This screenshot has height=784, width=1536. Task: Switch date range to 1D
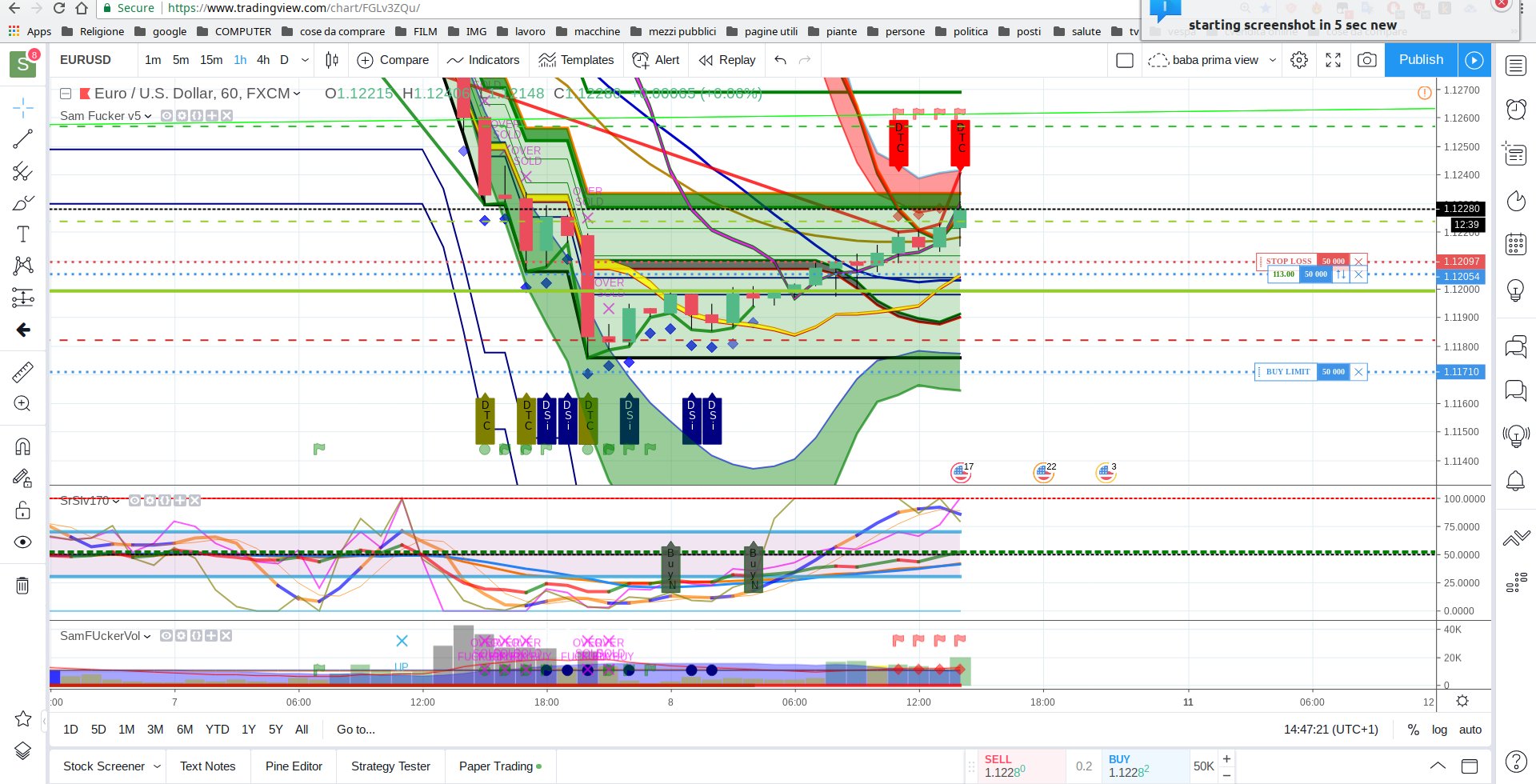point(70,730)
